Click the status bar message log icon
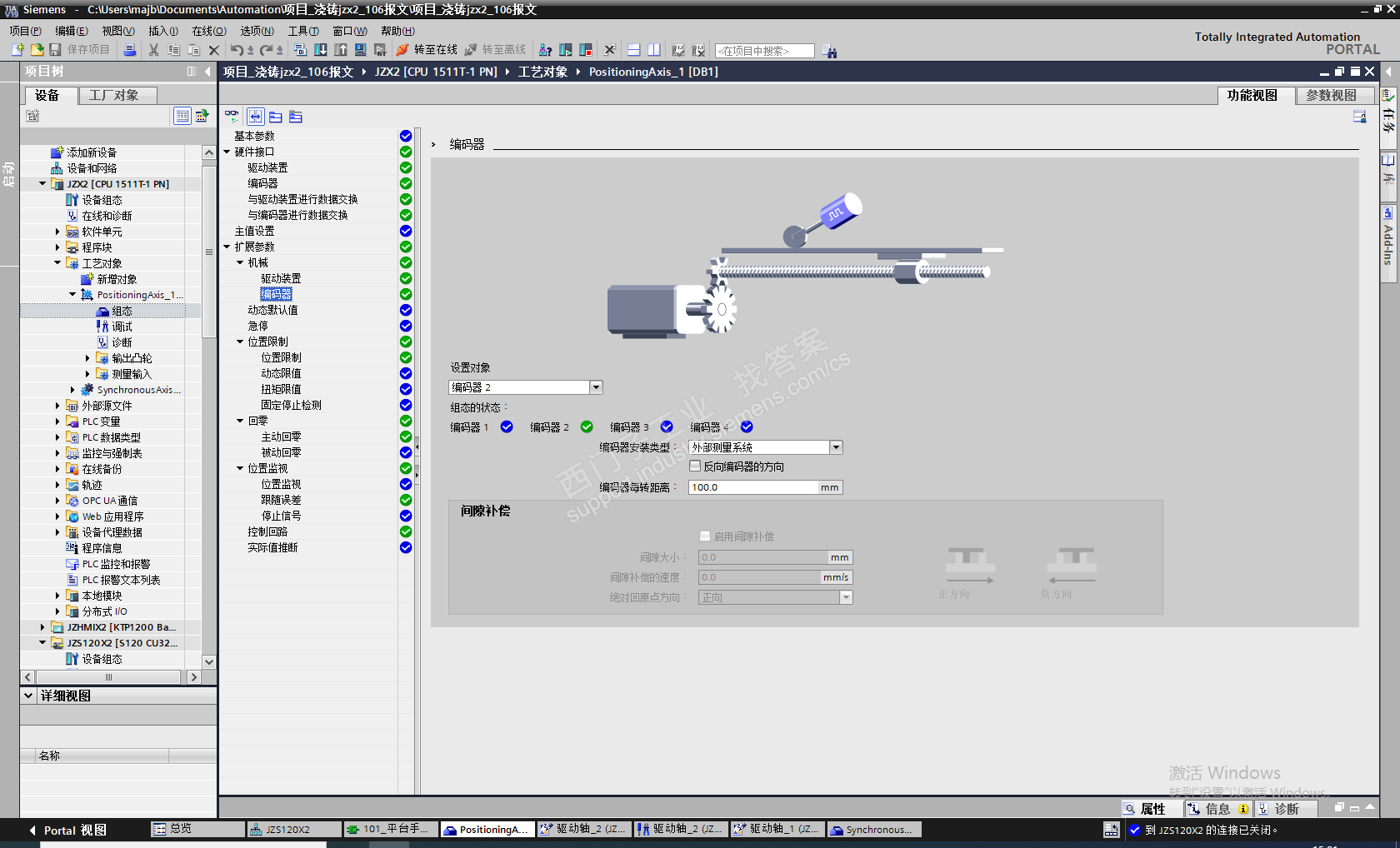This screenshot has height=848, width=1400. 1112,830
